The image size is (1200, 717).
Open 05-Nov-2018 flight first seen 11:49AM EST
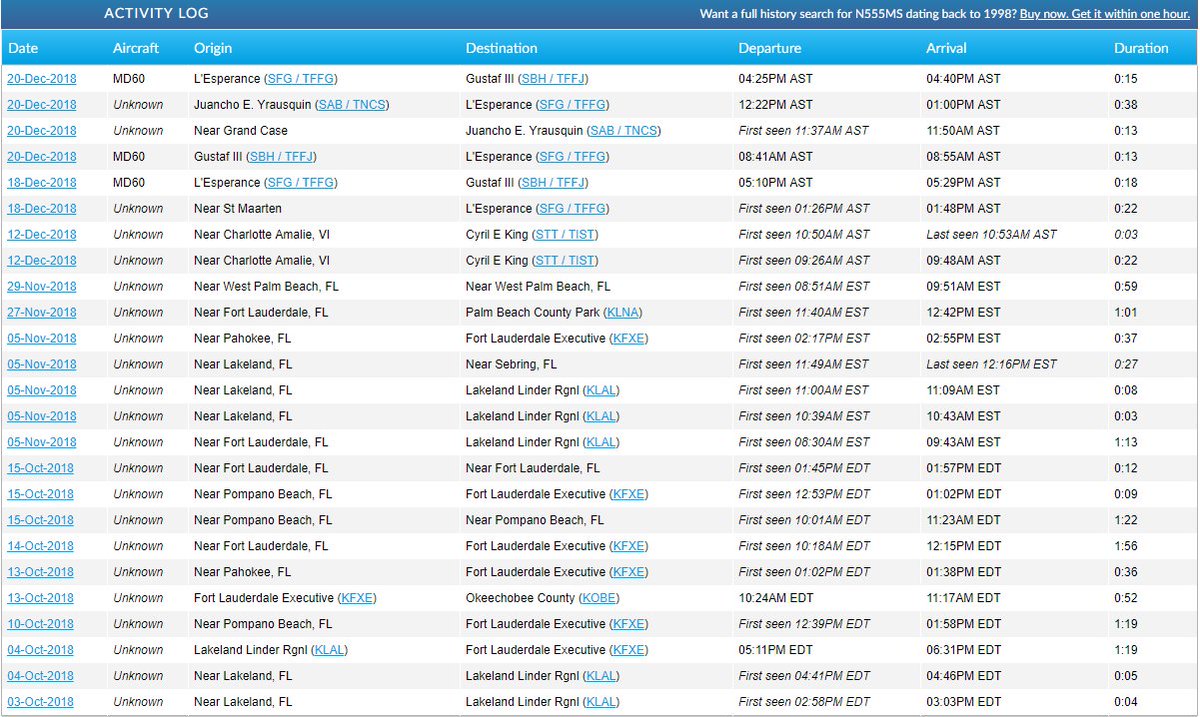coord(42,365)
